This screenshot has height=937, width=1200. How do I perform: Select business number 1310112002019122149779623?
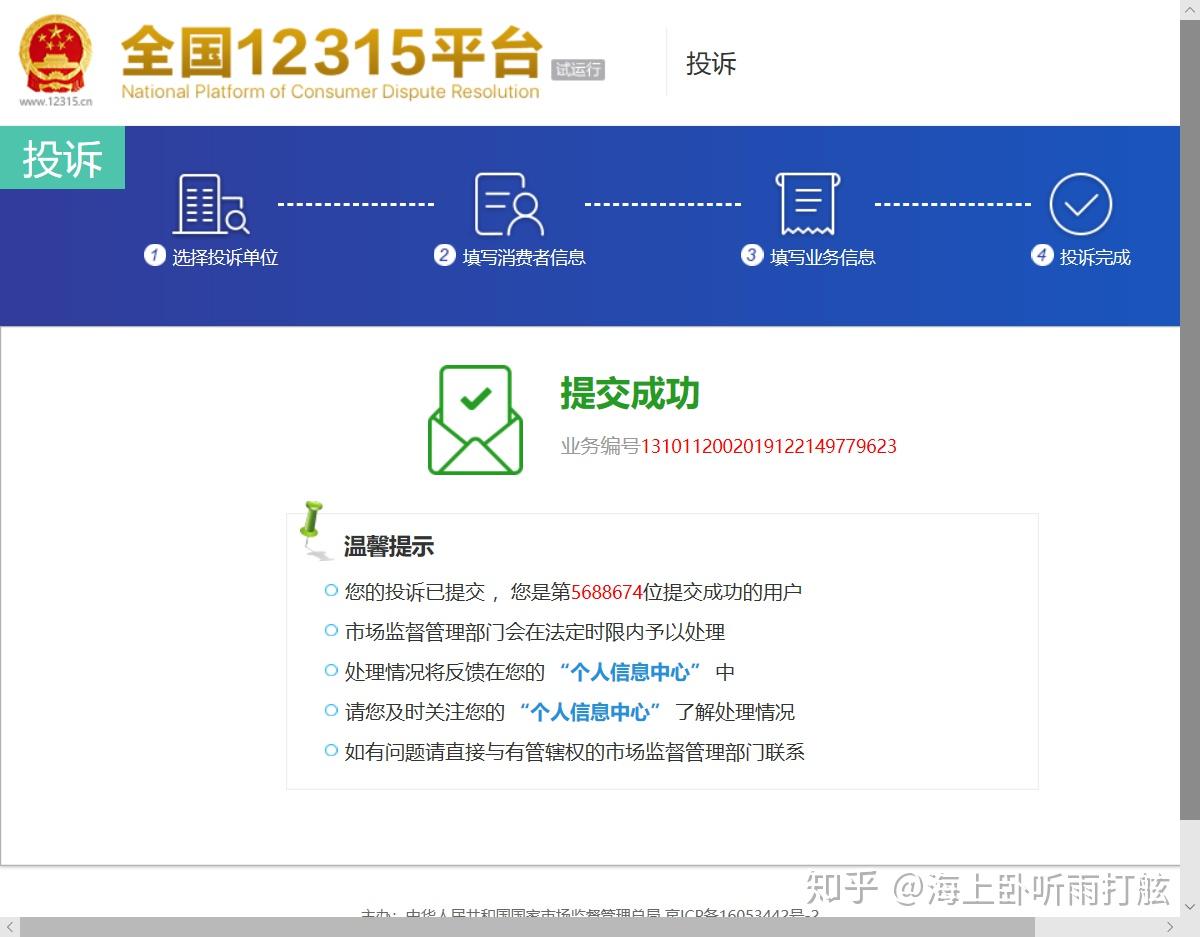pos(769,446)
